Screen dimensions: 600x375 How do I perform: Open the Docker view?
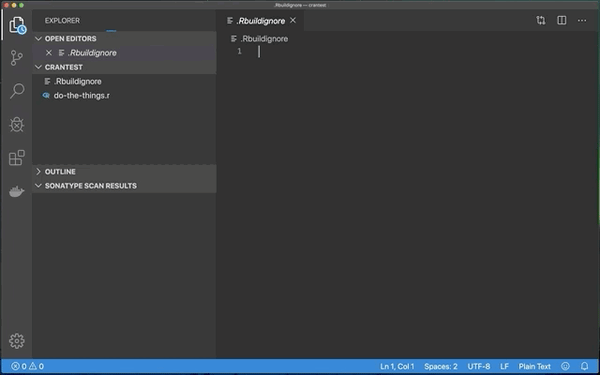pyautogui.click(x=16, y=191)
